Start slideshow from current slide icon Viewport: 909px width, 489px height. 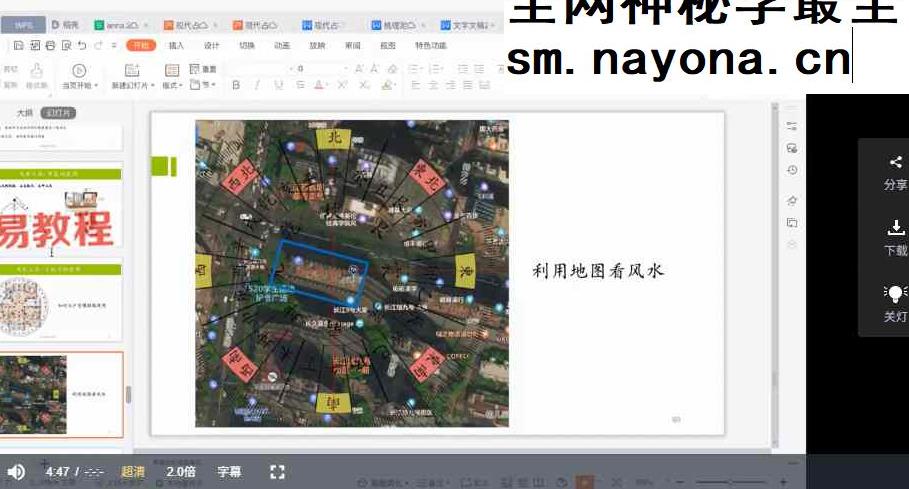(79, 71)
